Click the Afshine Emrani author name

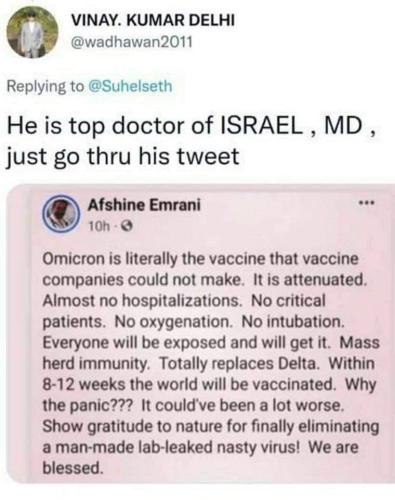pos(144,205)
